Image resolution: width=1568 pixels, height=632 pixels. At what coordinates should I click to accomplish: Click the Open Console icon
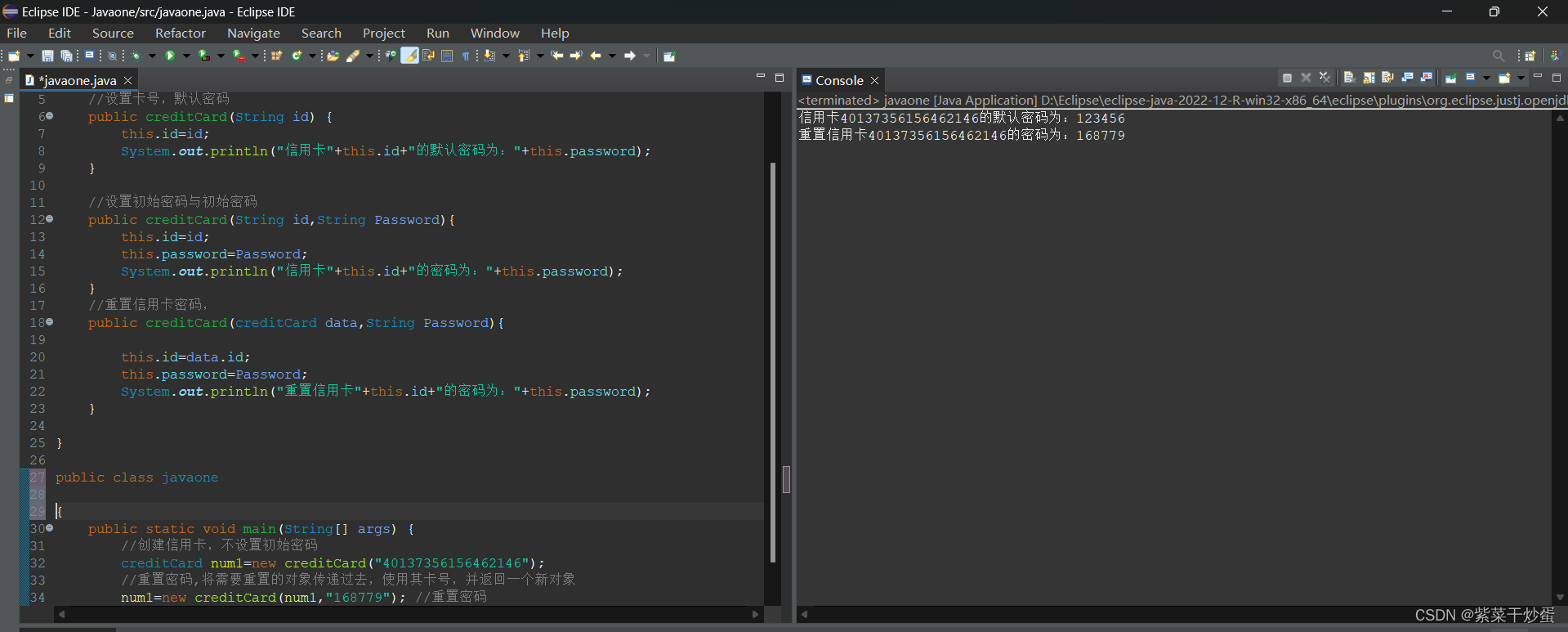point(1504,78)
